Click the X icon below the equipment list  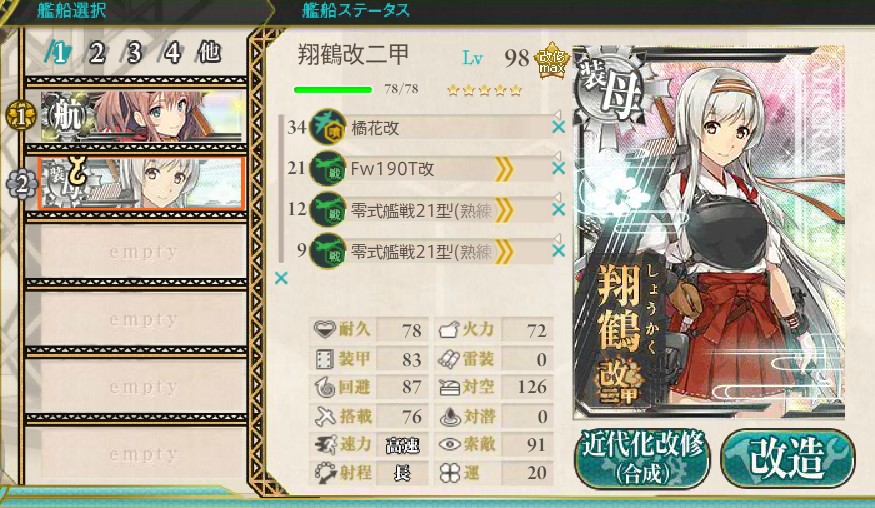tap(281, 277)
